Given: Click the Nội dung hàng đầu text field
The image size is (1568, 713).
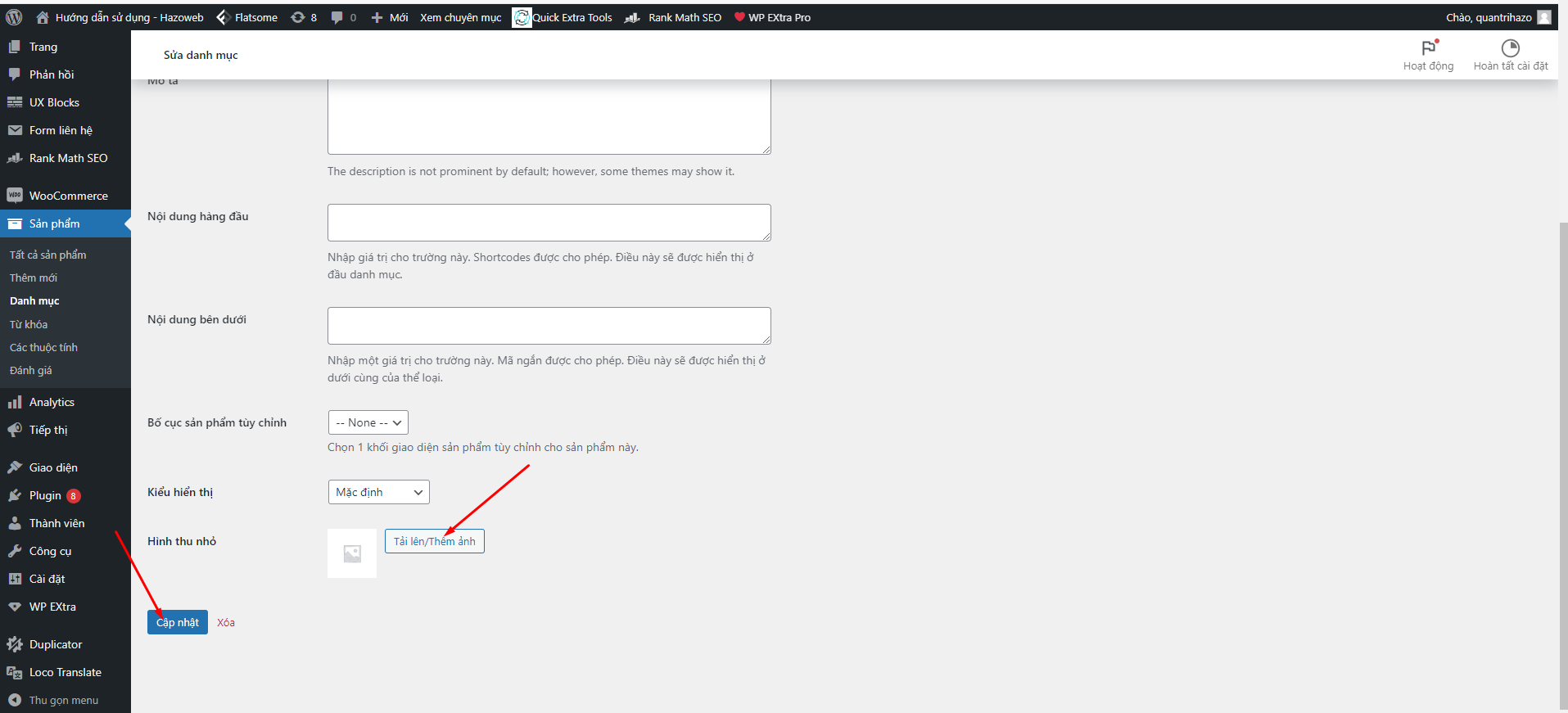Looking at the screenshot, I should point(549,223).
